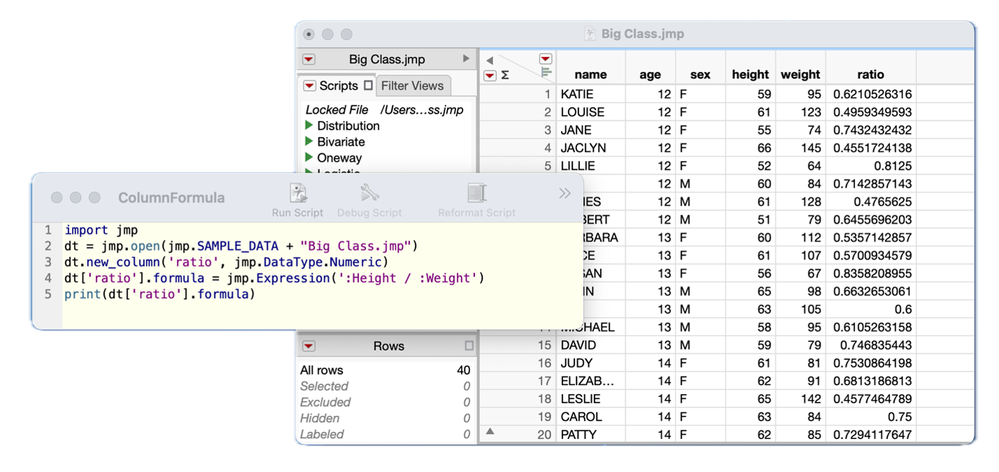
Task: Run the Oneway table script
Action: click(310, 157)
